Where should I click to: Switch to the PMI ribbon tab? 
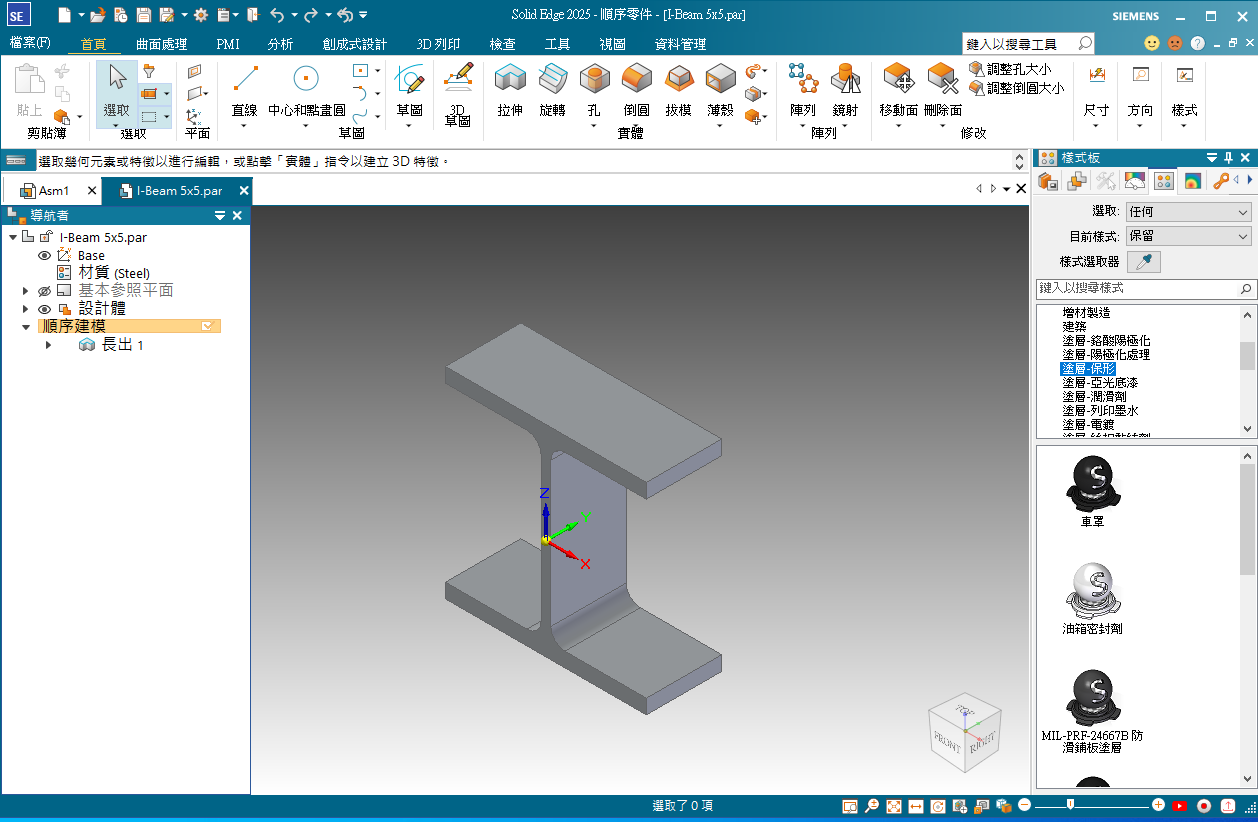[x=228, y=44]
